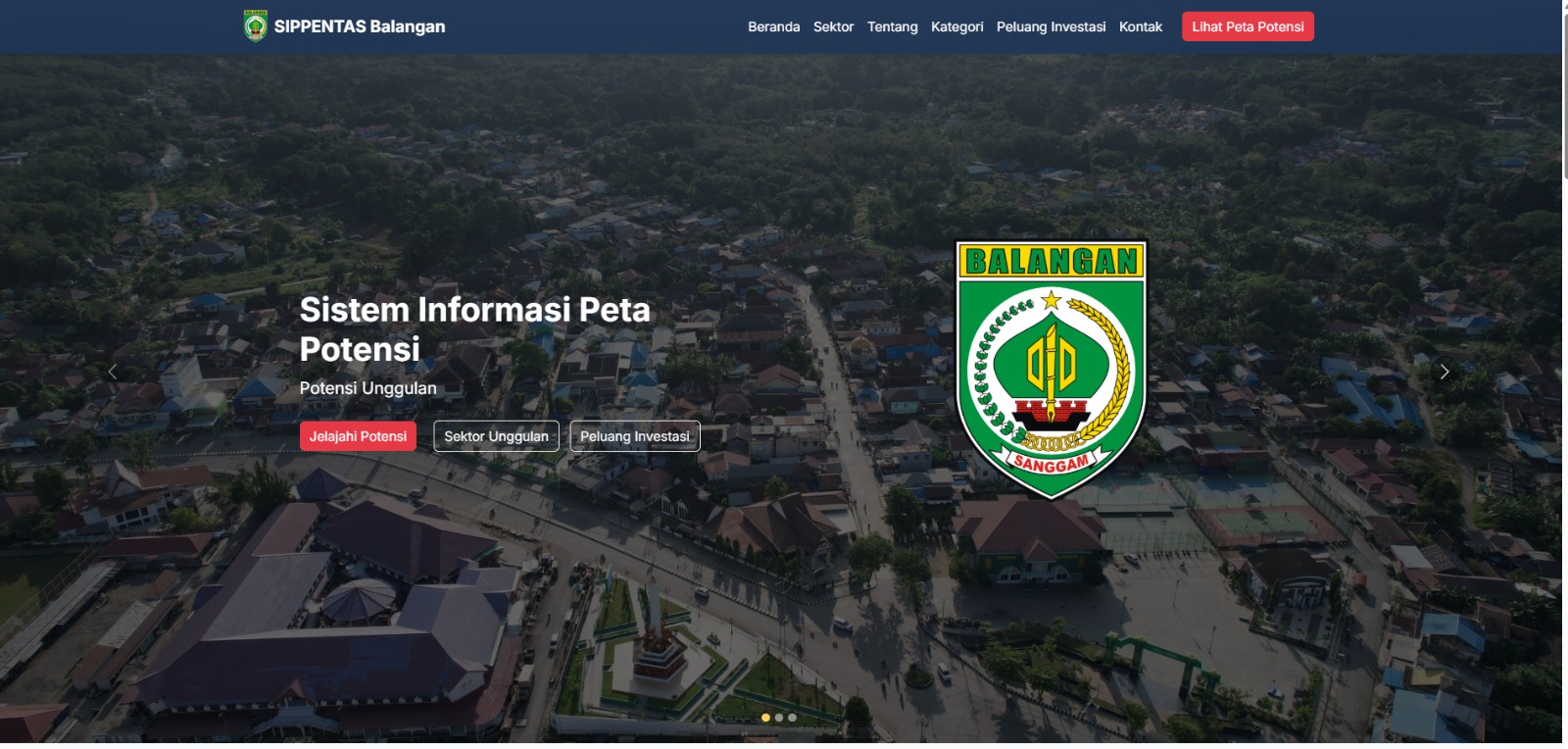Open the Sektor Unggulan hero button
1568x749 pixels.
point(496,436)
